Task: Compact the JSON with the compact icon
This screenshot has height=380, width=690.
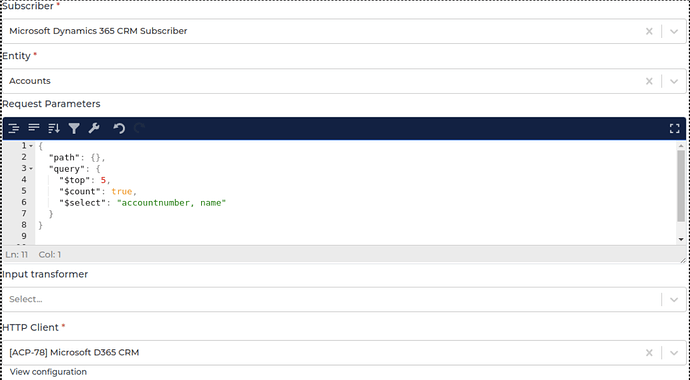Action: pos(34,128)
